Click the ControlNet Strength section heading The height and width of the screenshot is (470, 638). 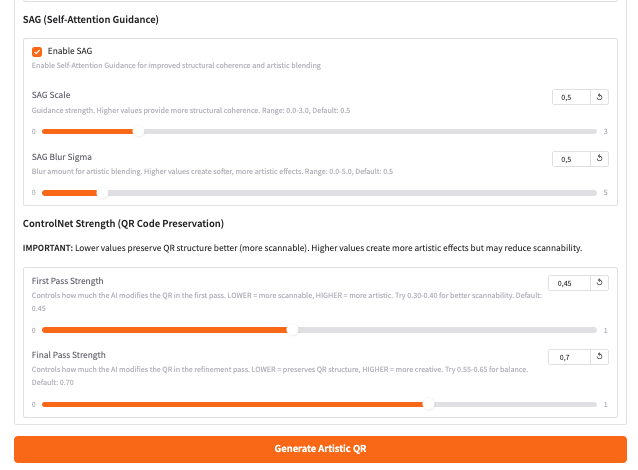[x=123, y=223]
